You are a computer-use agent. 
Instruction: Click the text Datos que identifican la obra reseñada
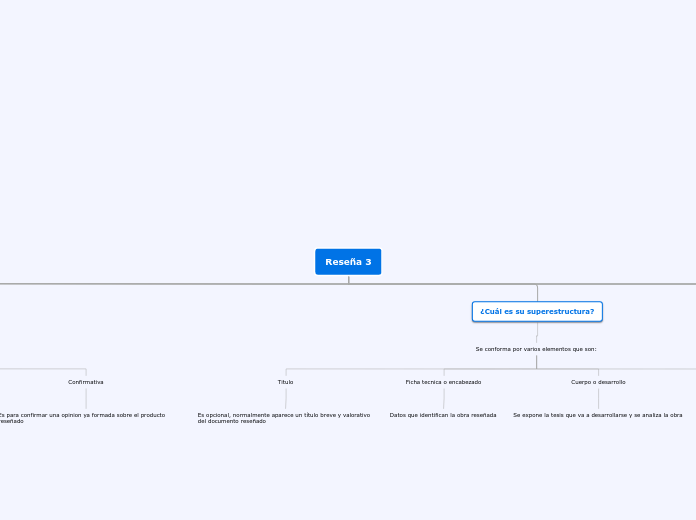[443, 415]
